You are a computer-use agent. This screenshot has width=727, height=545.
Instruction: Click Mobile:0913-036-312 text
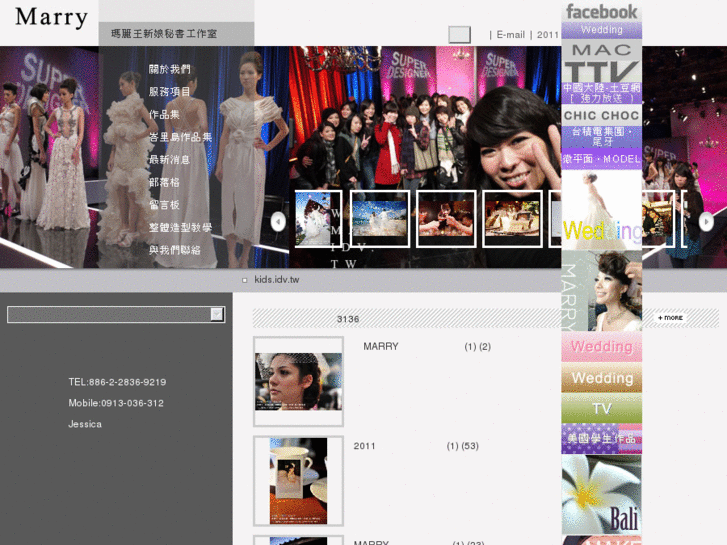pyautogui.click(x=116, y=403)
